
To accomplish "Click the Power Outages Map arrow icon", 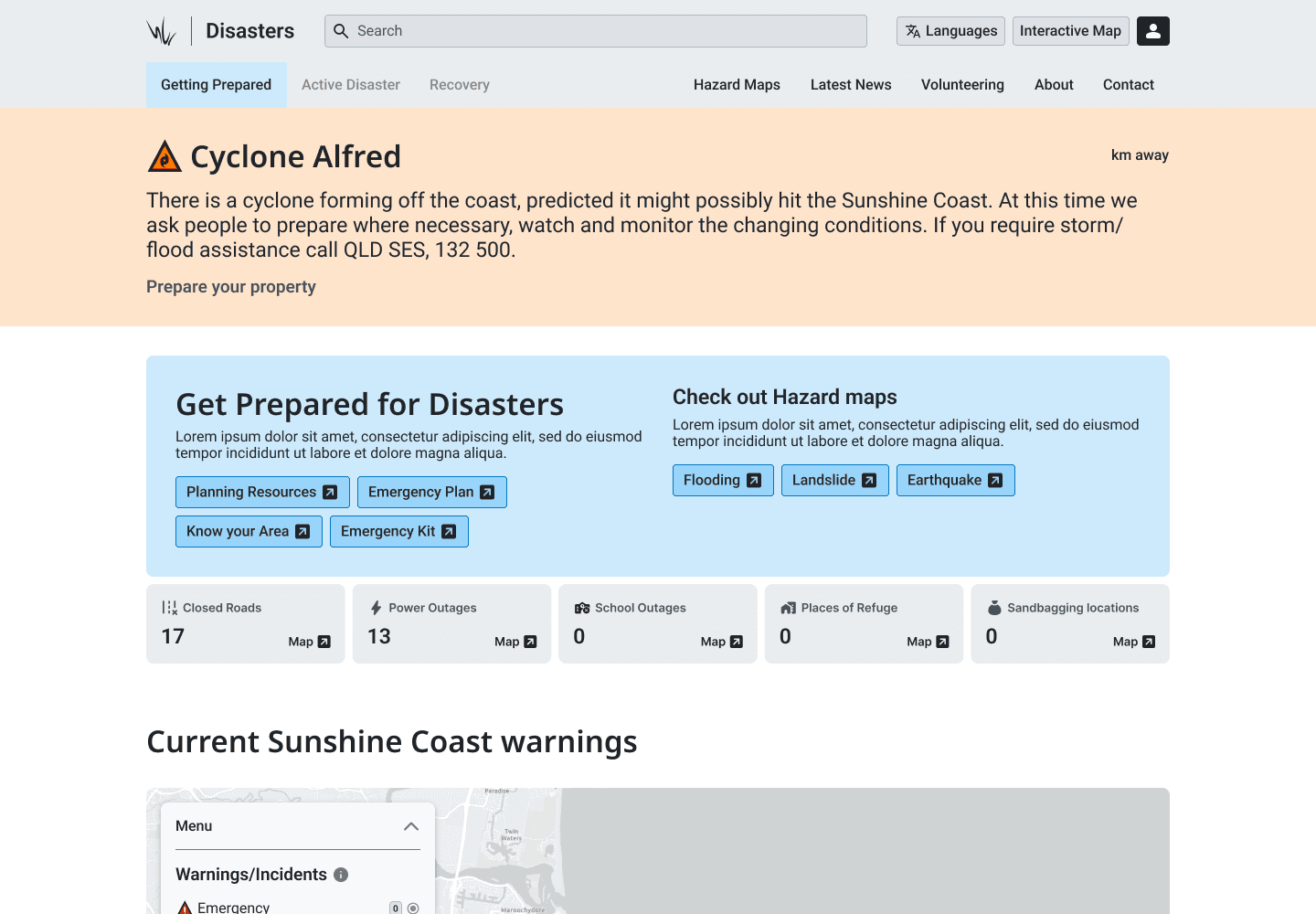I will click(530, 642).
